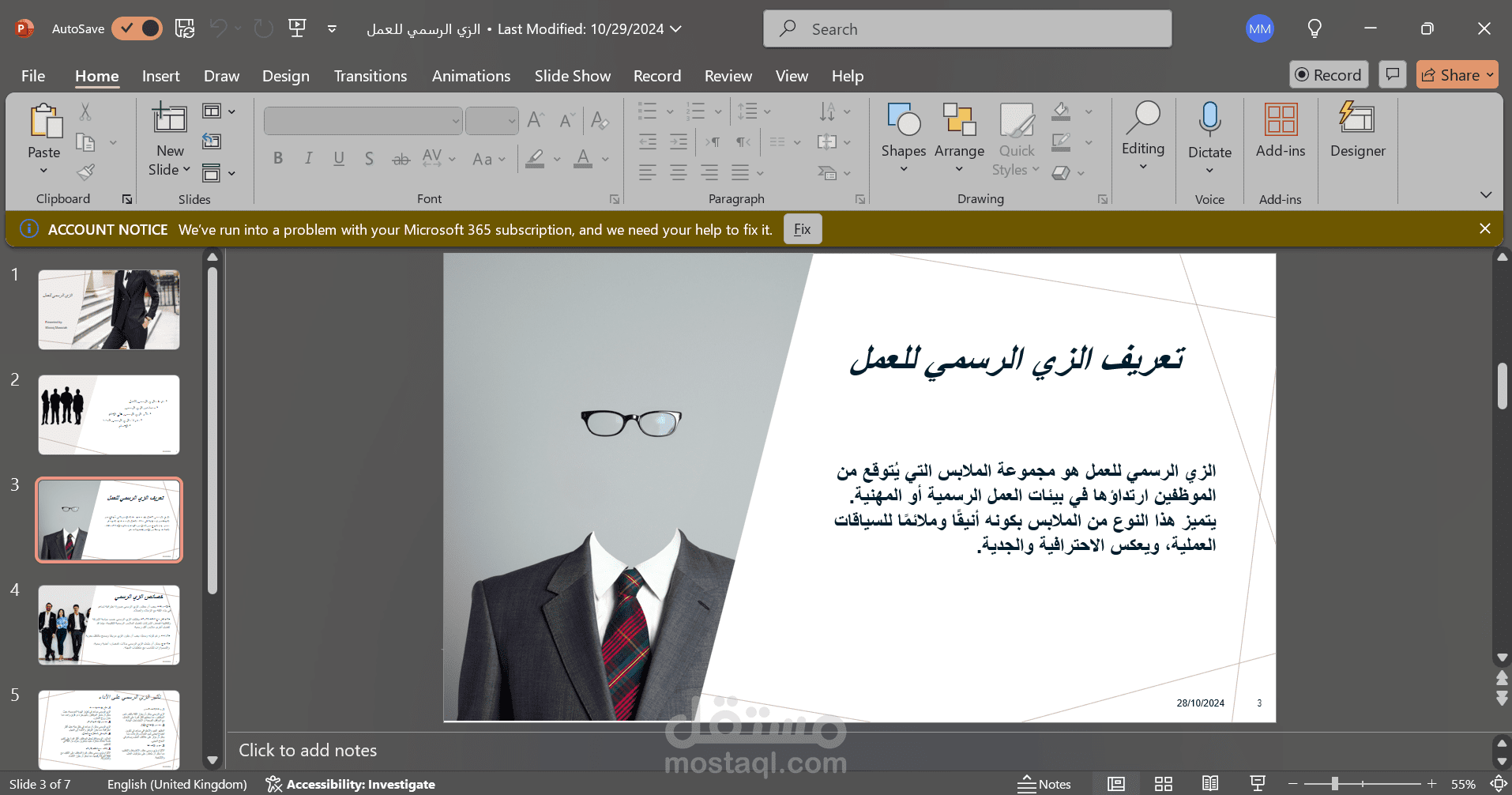Click the lightbulb ideas icon

(x=1315, y=29)
